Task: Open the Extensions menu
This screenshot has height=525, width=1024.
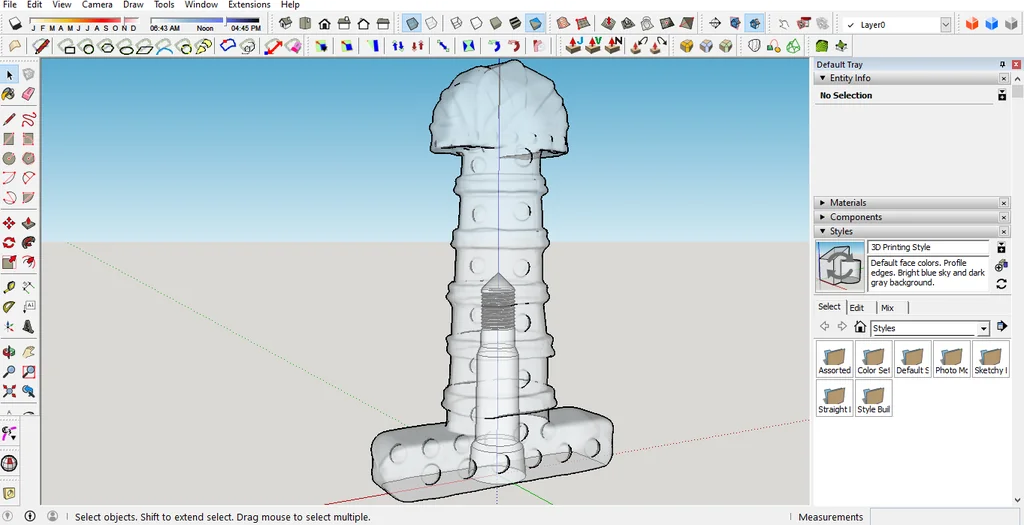Action: (x=249, y=5)
